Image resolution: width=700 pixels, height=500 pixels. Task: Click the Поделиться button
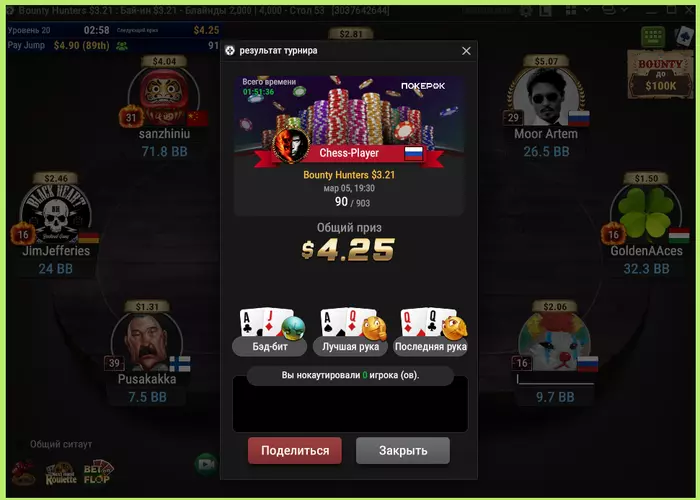tap(295, 450)
